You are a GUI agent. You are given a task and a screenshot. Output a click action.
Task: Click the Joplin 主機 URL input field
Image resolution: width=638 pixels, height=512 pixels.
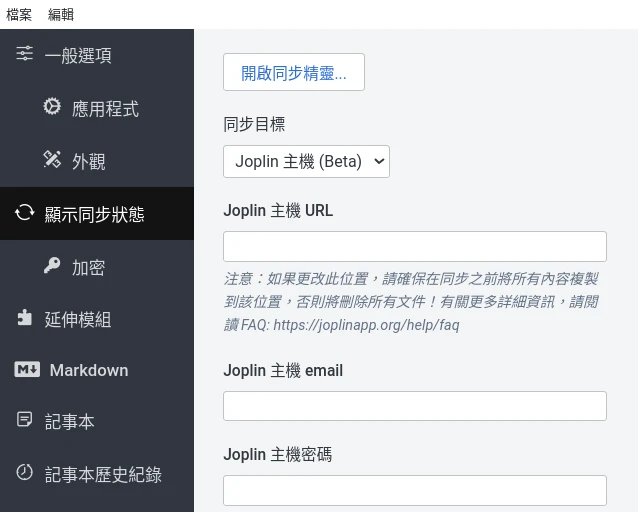click(x=414, y=246)
